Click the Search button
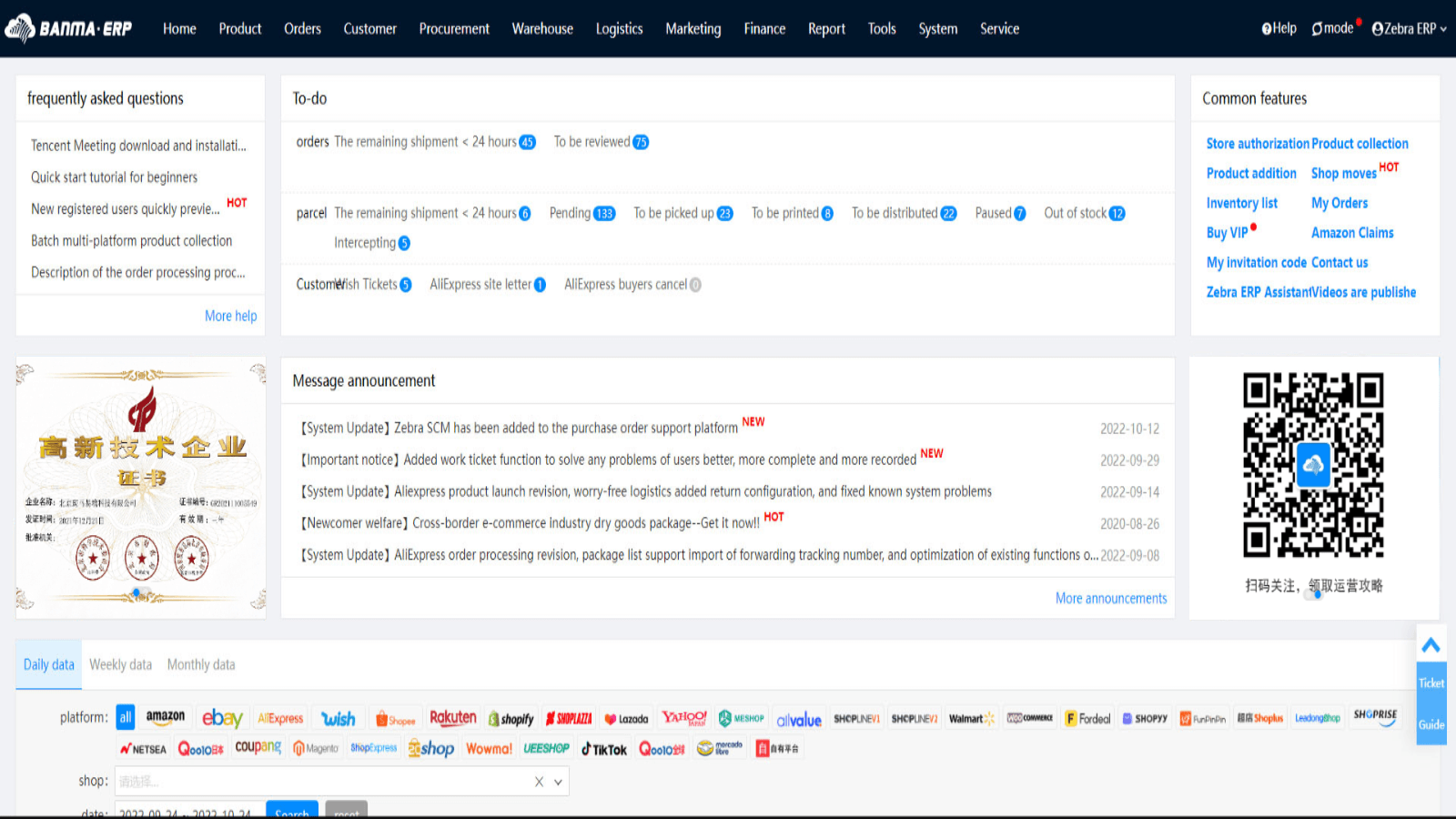Screen dimensions: 1456x819 [x=291, y=813]
